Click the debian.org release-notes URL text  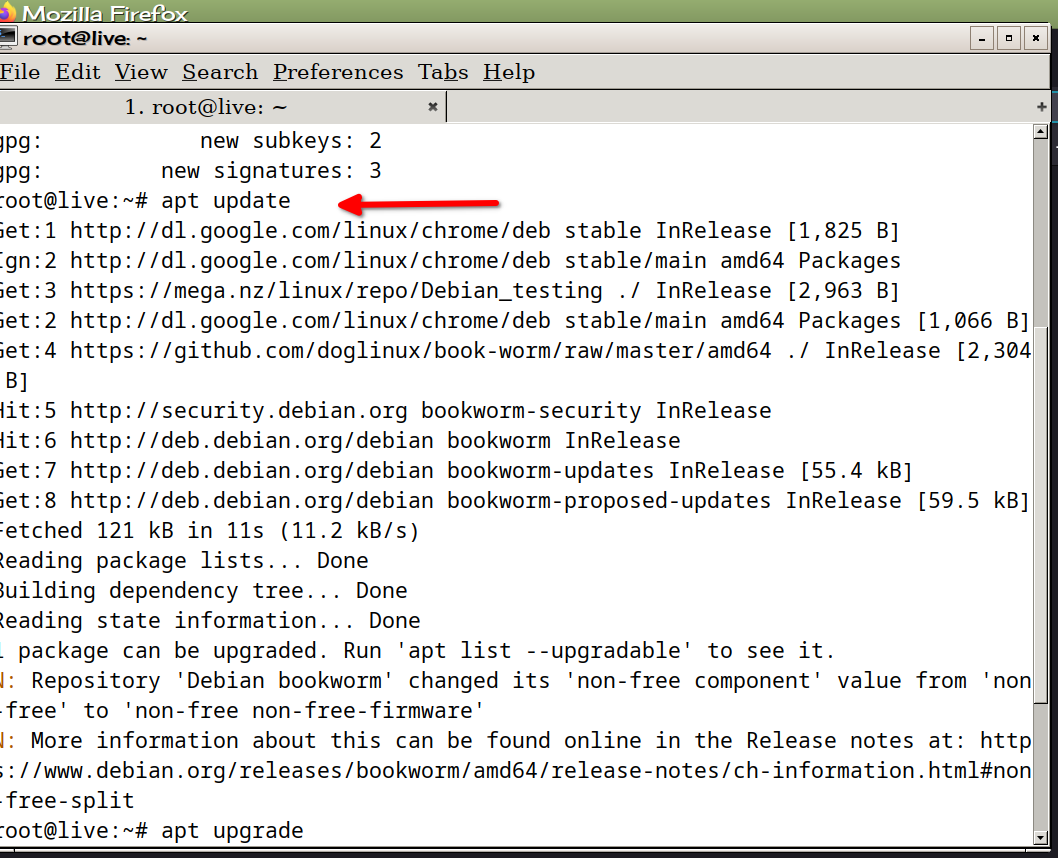coord(516,770)
